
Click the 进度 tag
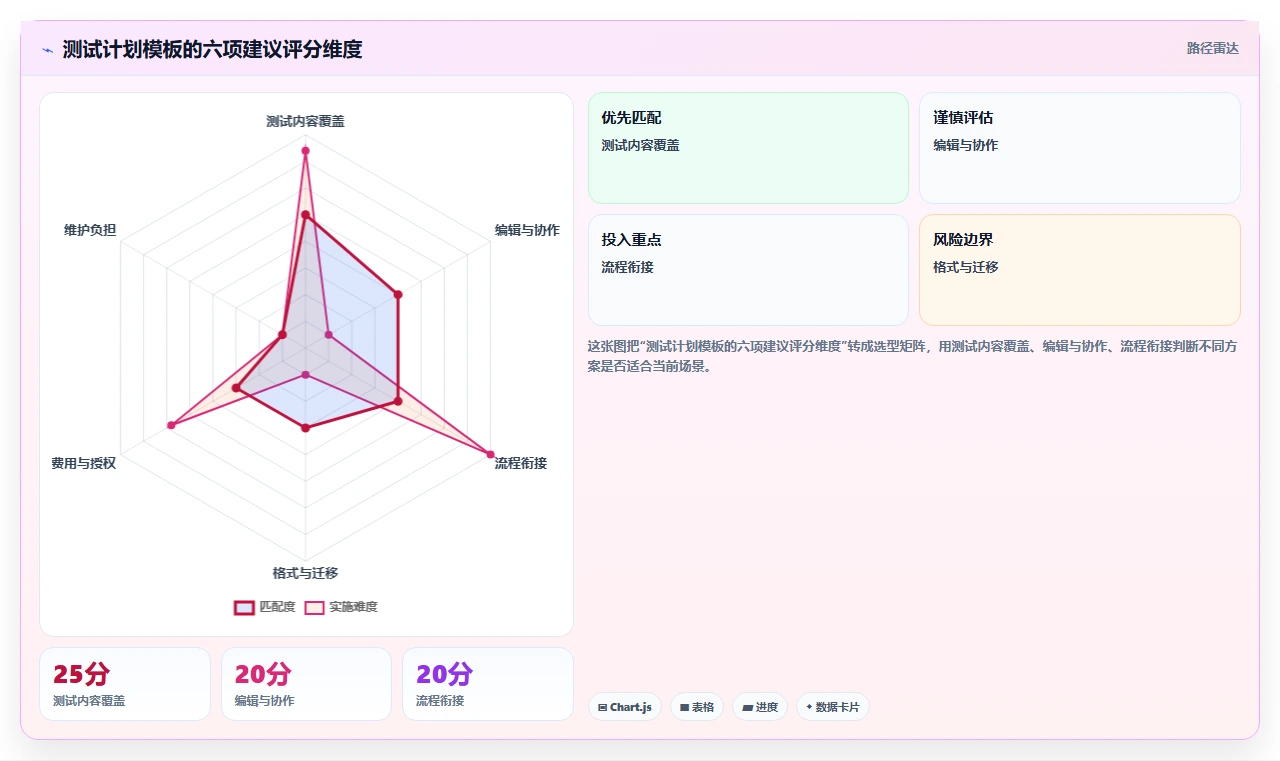(x=760, y=707)
